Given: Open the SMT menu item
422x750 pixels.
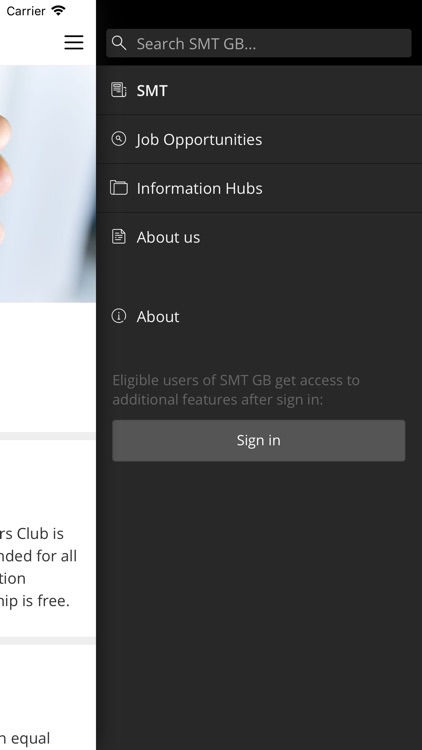Looking at the screenshot, I should pyautogui.click(x=259, y=90).
